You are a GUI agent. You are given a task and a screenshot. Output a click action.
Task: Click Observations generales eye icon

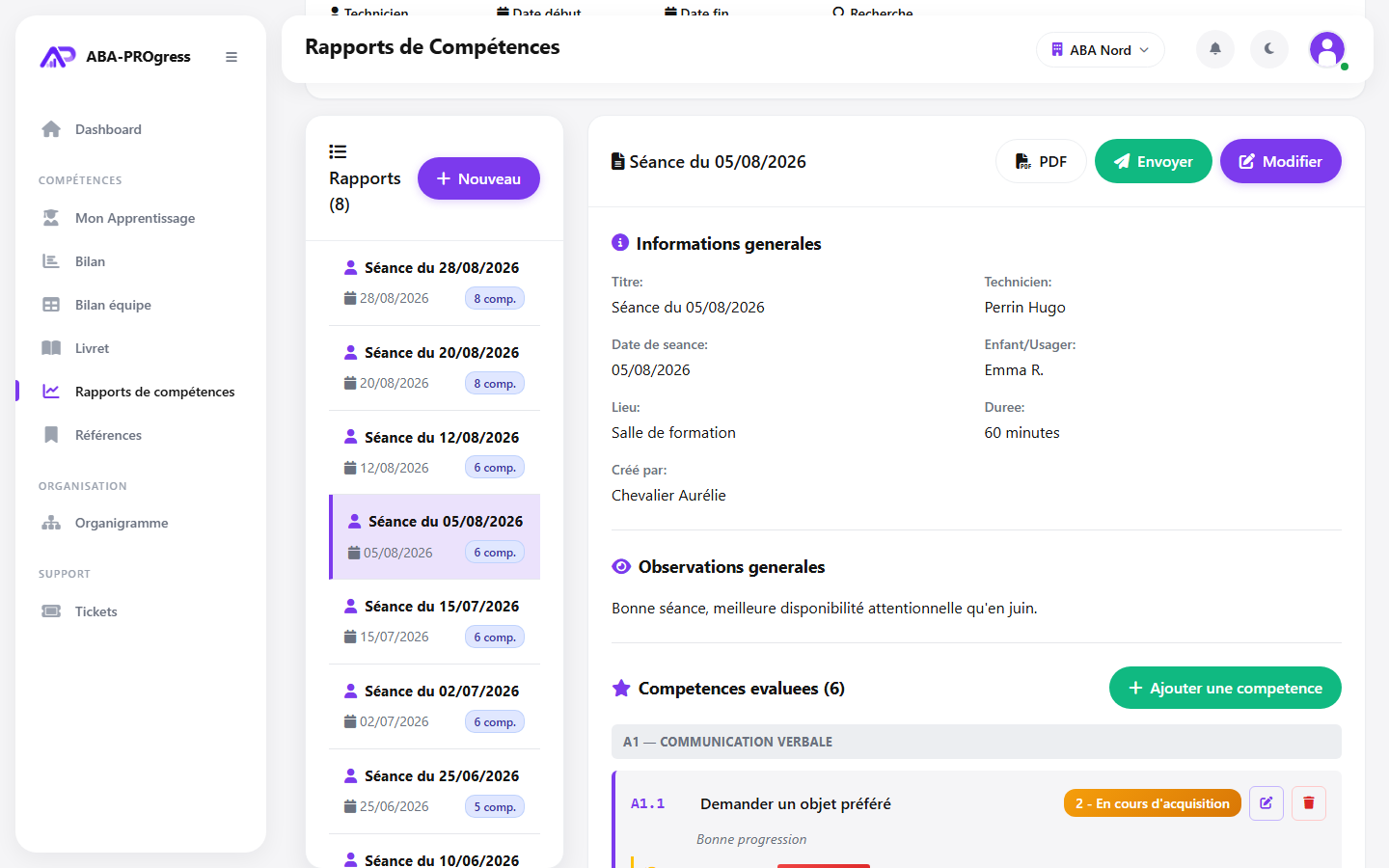[621, 566]
